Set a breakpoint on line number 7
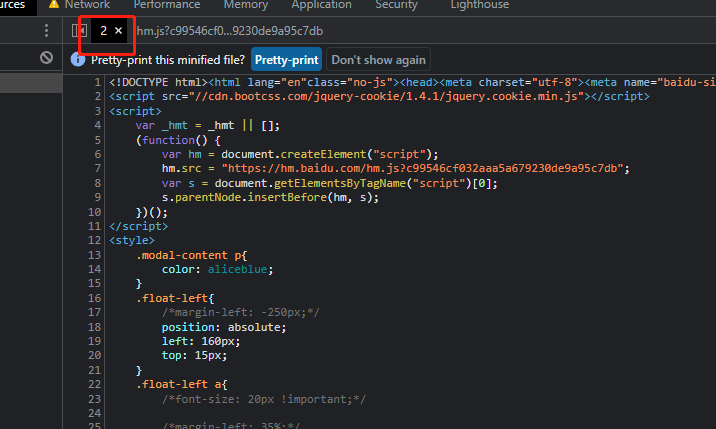The width and height of the screenshot is (716, 429). click(97, 168)
